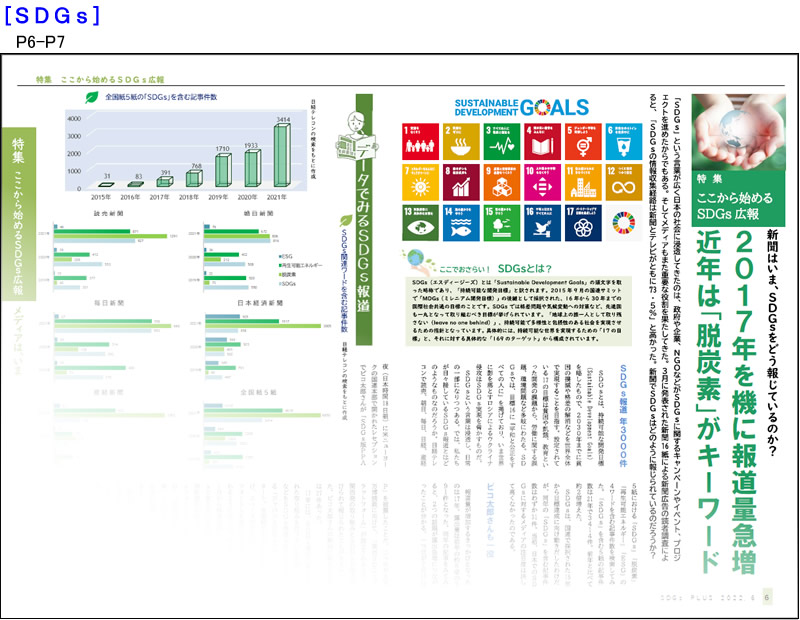
Task: Click the green leaf beside the bar chart title
Action: [92, 97]
